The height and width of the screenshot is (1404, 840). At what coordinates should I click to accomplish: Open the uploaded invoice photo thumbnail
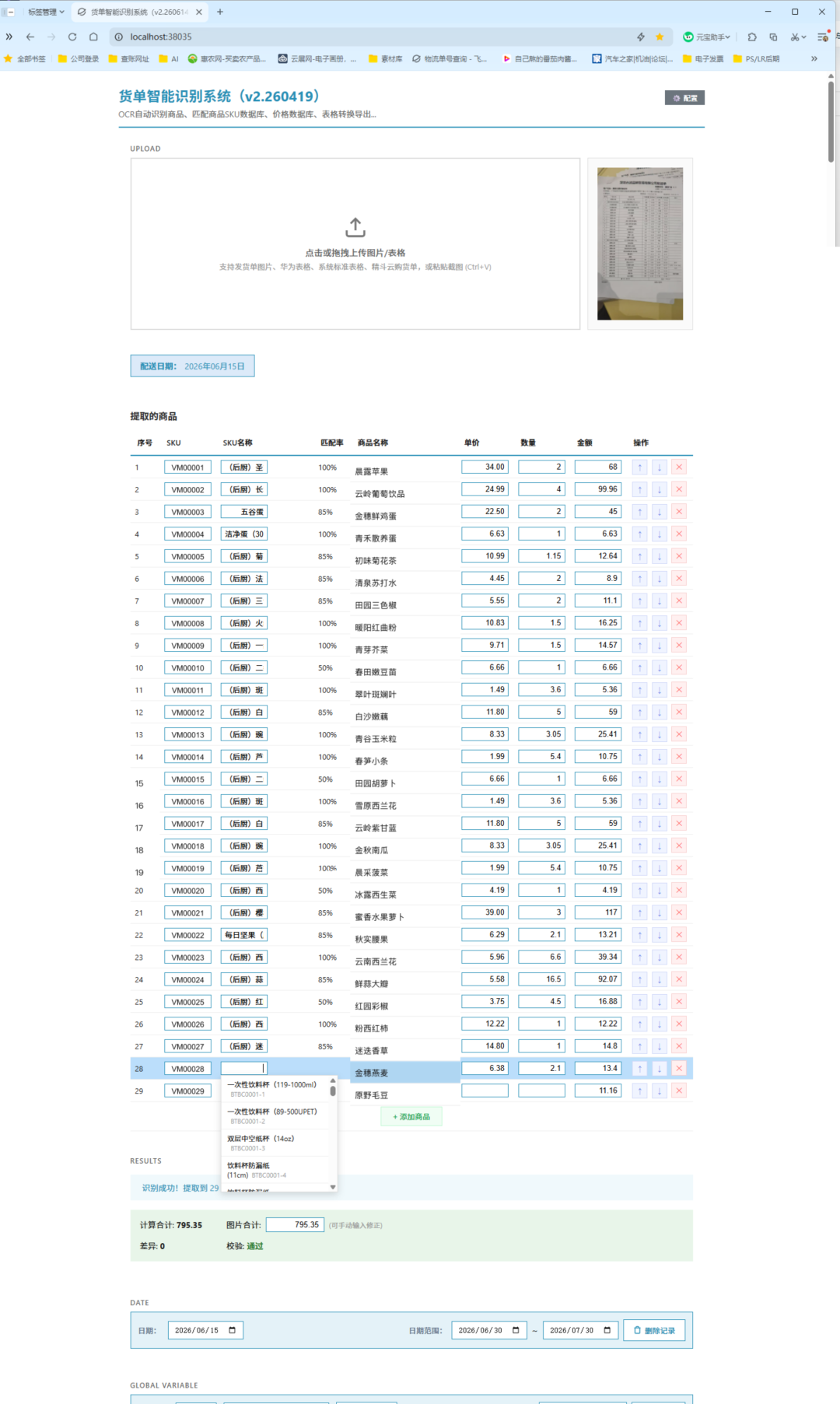(640, 243)
